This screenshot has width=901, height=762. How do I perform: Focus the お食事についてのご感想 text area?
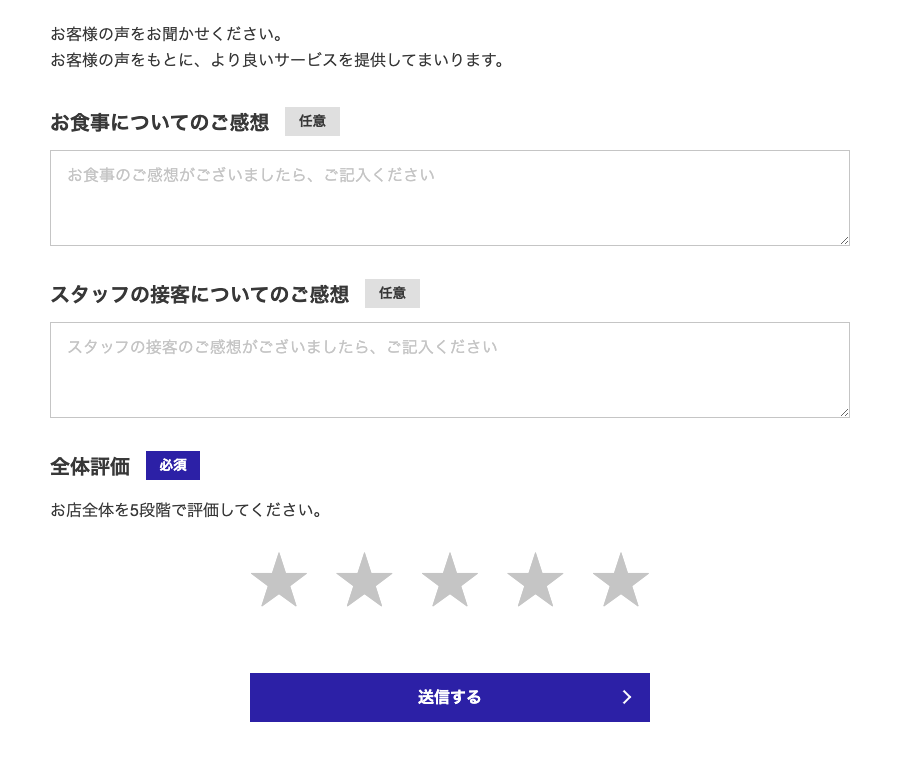tap(449, 198)
